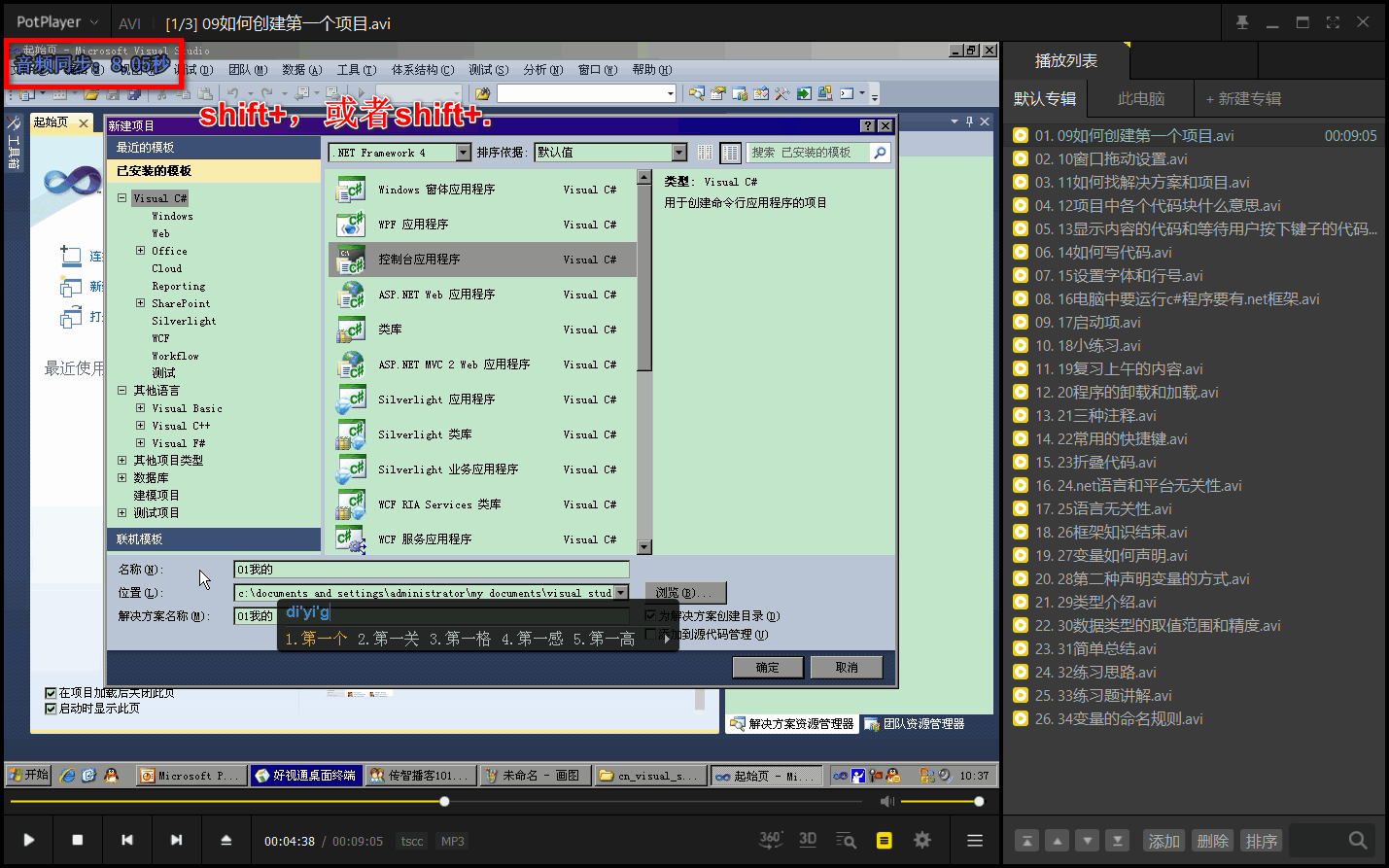
Task: Toggle 启动时显示此页 checkbox
Action: click(51, 709)
